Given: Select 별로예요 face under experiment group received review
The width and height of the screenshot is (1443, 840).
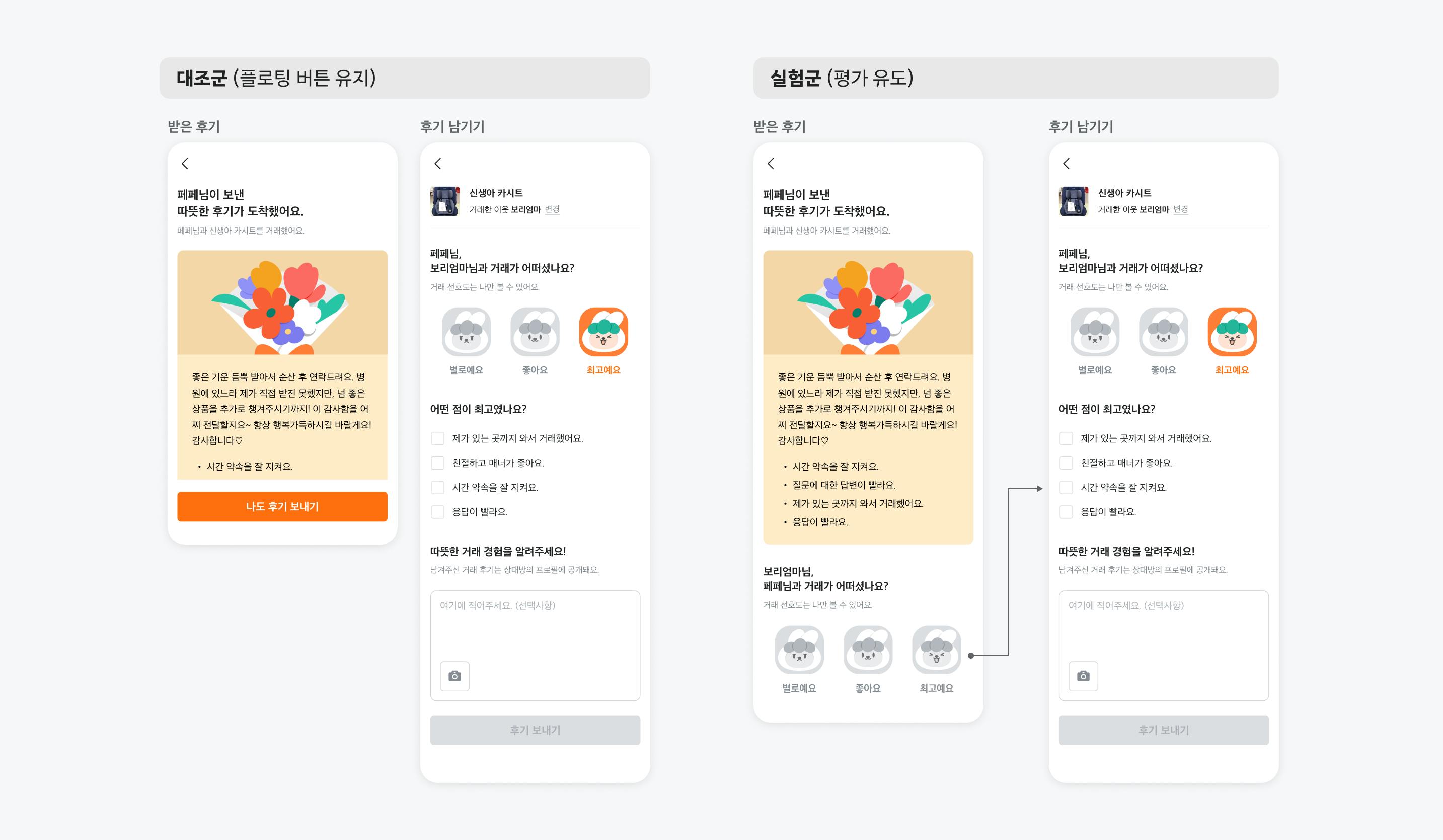Looking at the screenshot, I should 799,650.
